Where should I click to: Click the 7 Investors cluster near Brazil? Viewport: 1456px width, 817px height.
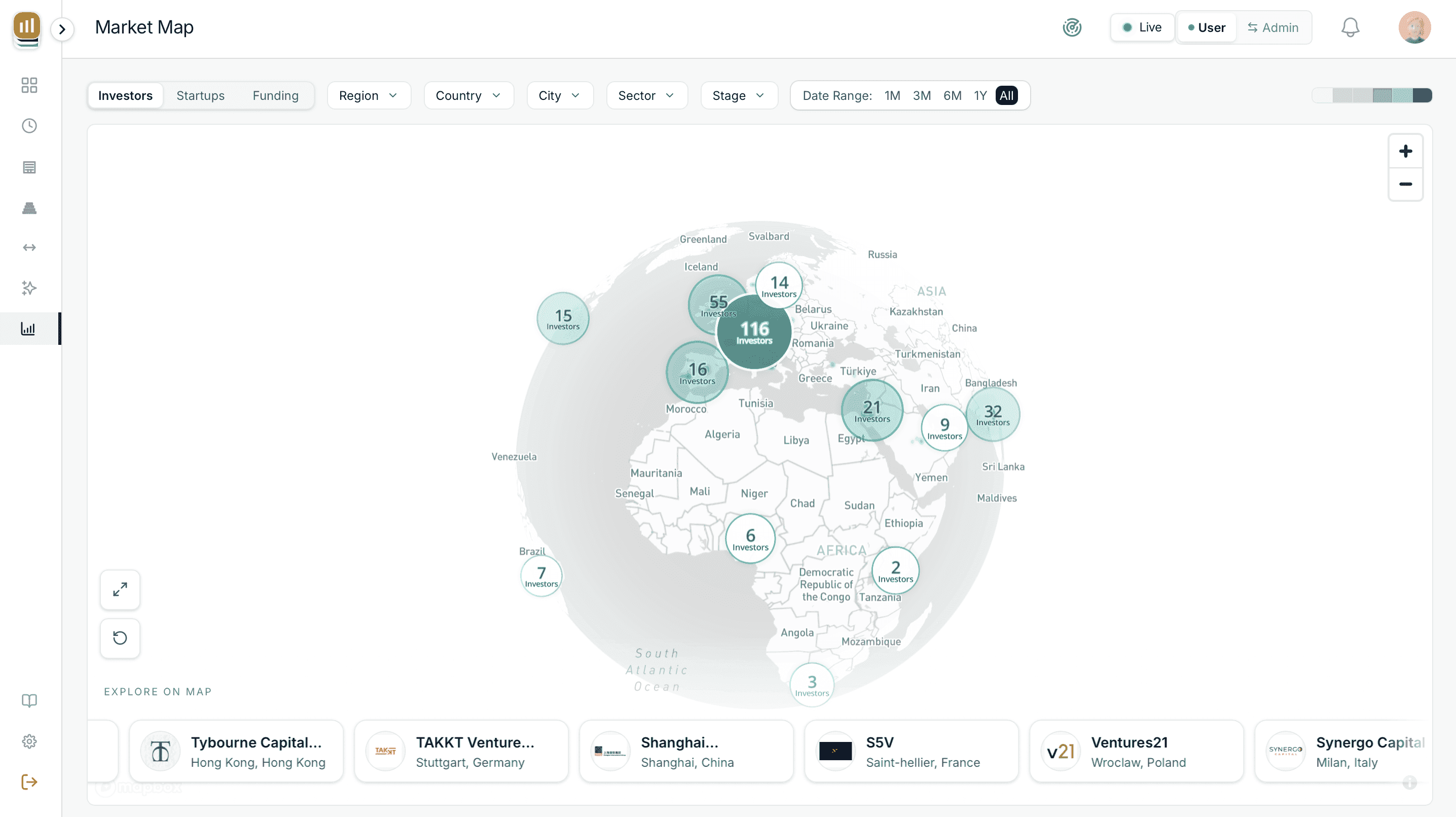[x=541, y=576]
